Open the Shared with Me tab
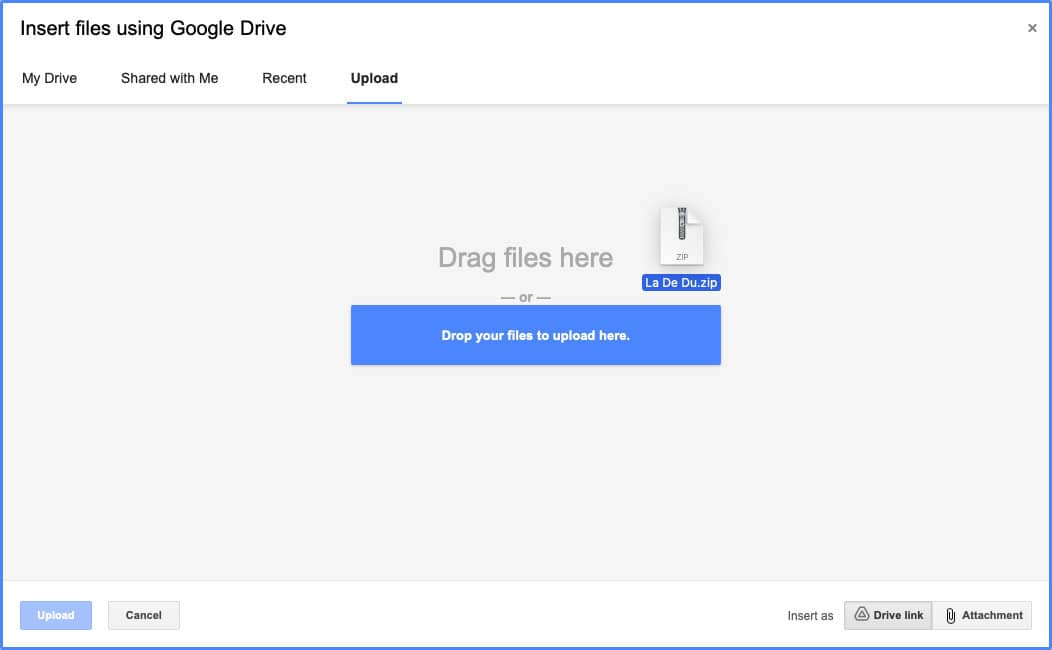The width and height of the screenshot is (1052, 650). [x=168, y=78]
